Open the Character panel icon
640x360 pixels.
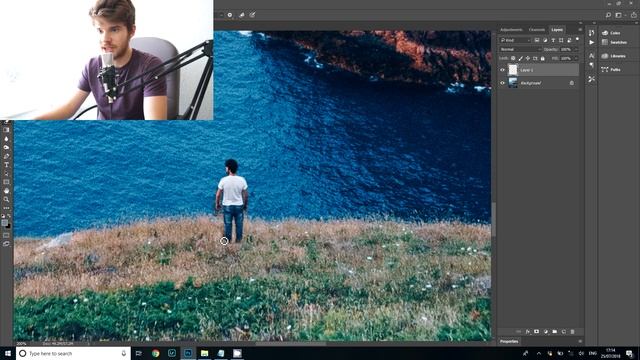tap(592, 56)
